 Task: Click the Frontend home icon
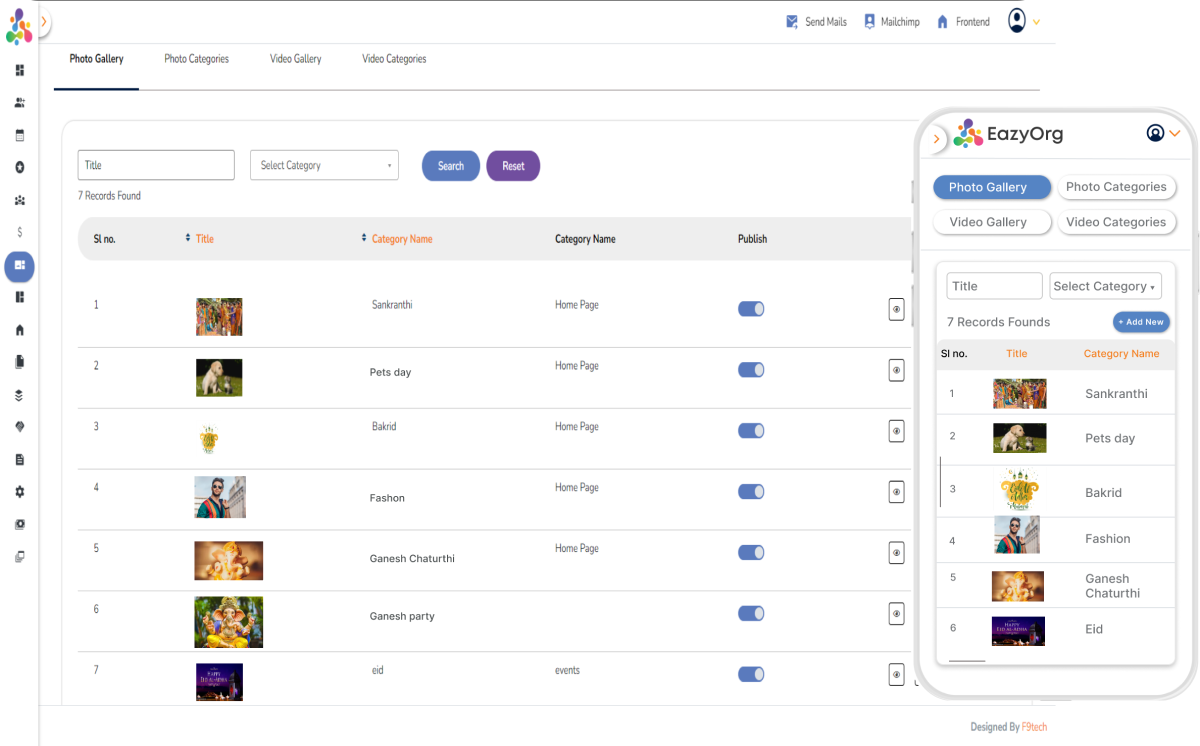[x=942, y=22]
